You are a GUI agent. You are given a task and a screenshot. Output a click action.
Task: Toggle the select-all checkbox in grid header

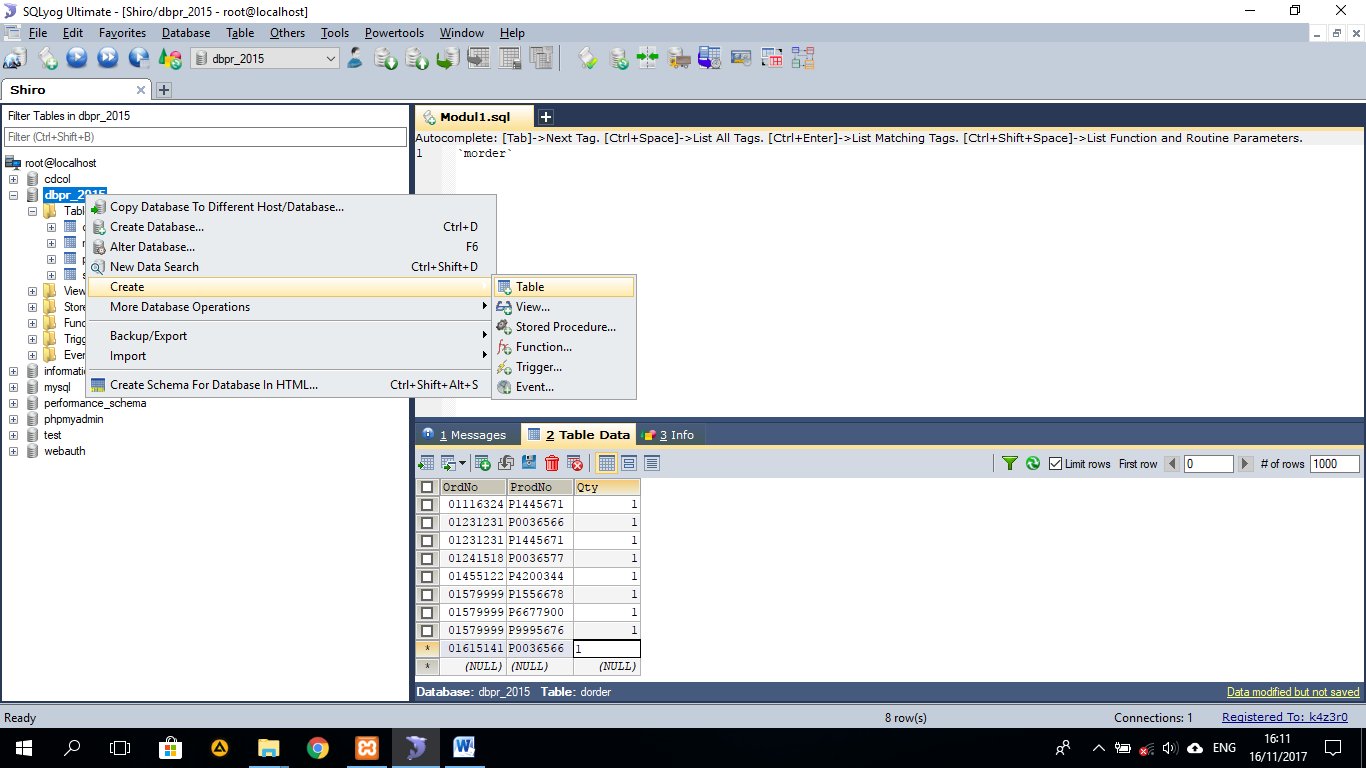[427, 487]
